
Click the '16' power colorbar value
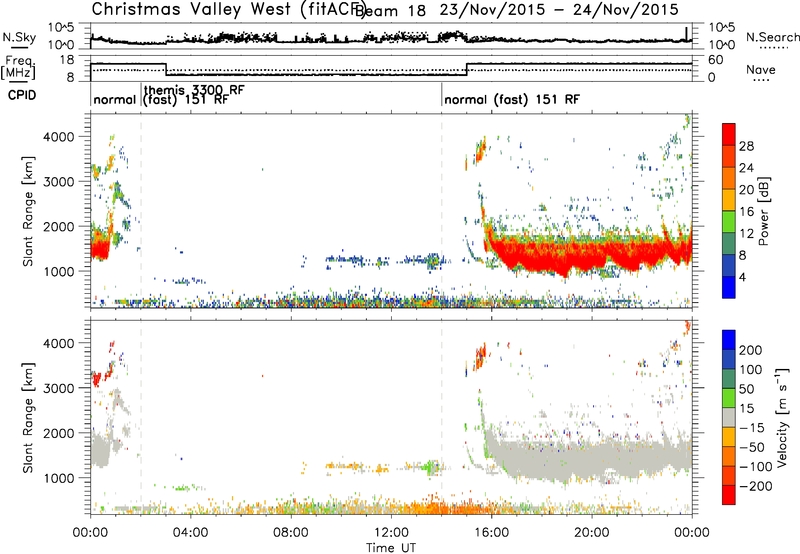pos(746,212)
